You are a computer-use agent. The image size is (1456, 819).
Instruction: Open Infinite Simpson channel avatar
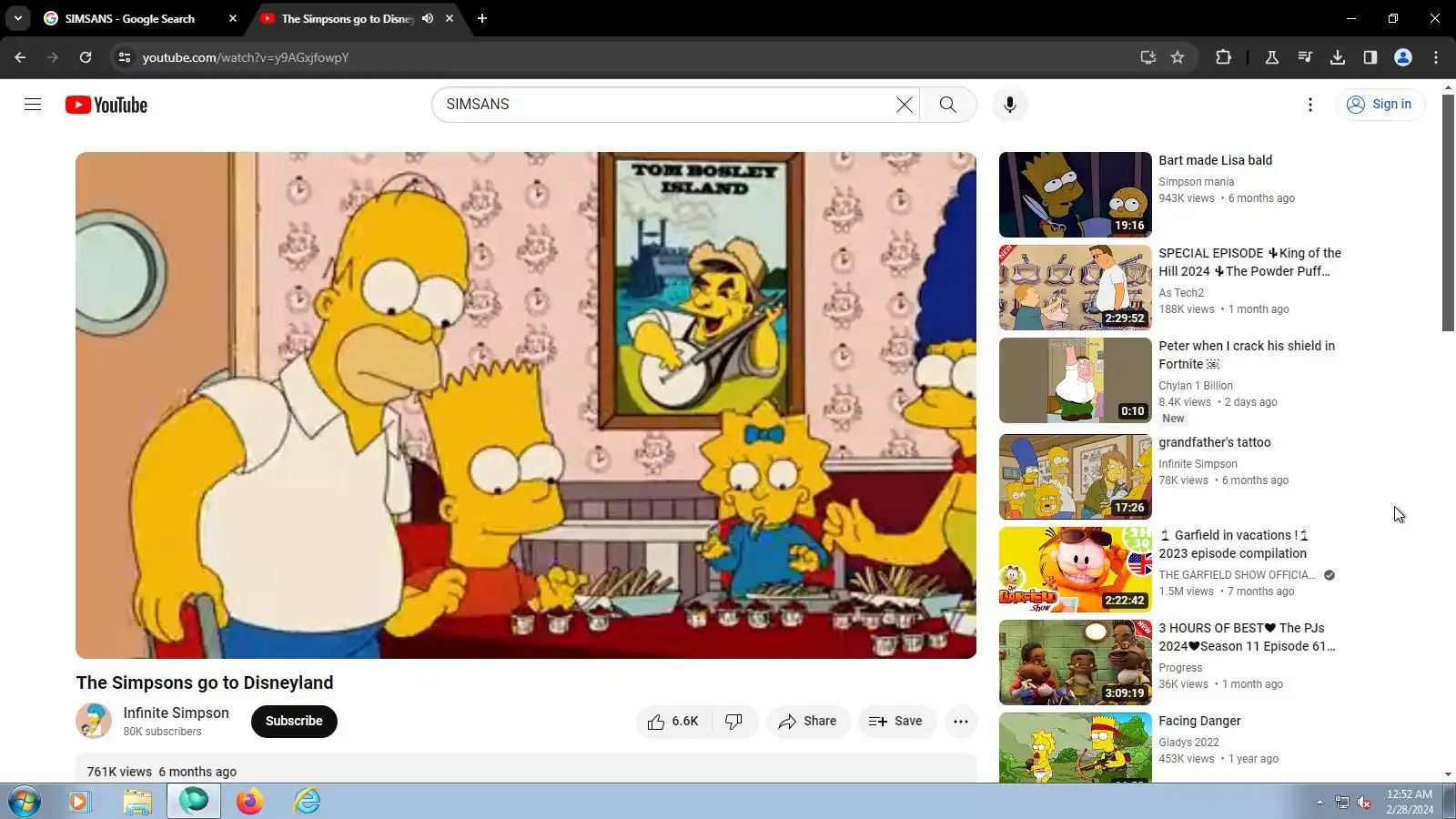click(94, 721)
